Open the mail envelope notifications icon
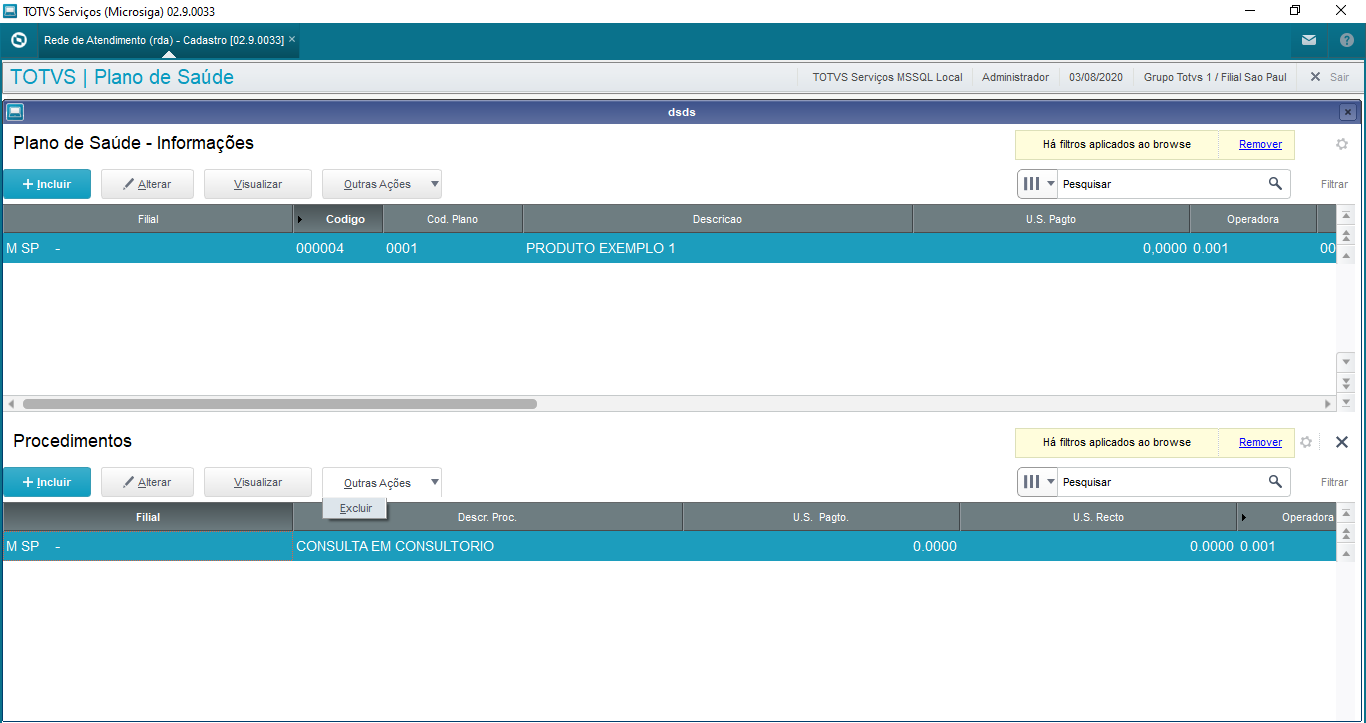 1309,41
